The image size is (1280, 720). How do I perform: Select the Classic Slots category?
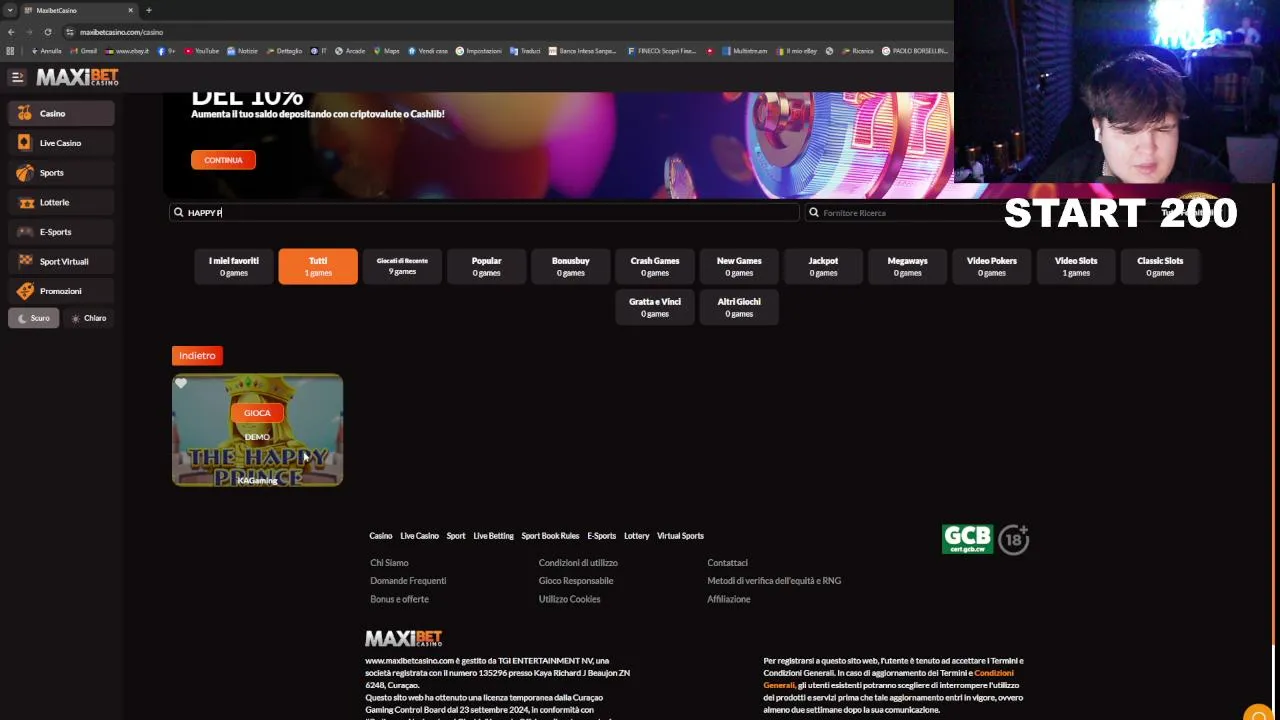(x=1160, y=266)
